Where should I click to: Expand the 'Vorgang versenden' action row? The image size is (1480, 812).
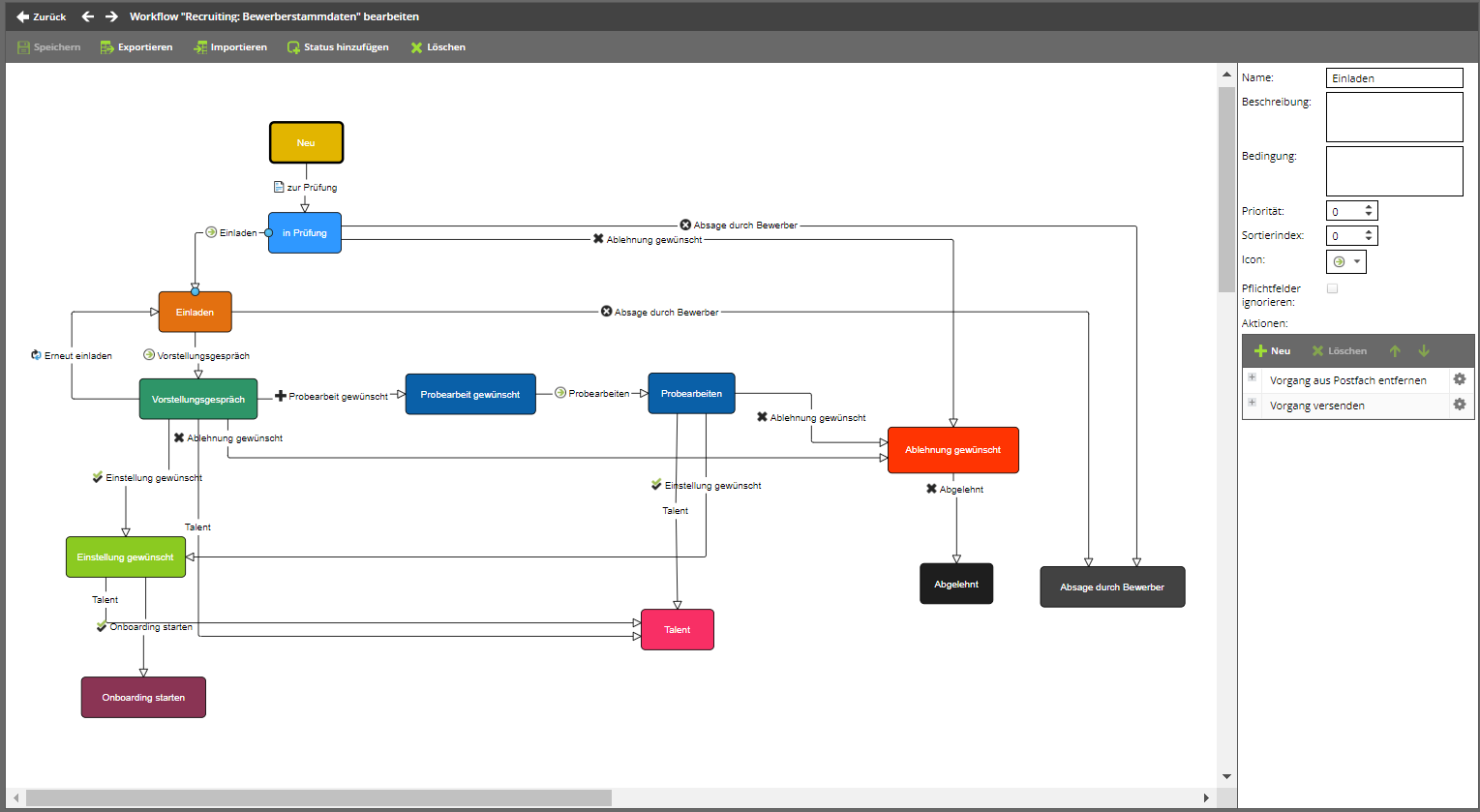click(1252, 403)
